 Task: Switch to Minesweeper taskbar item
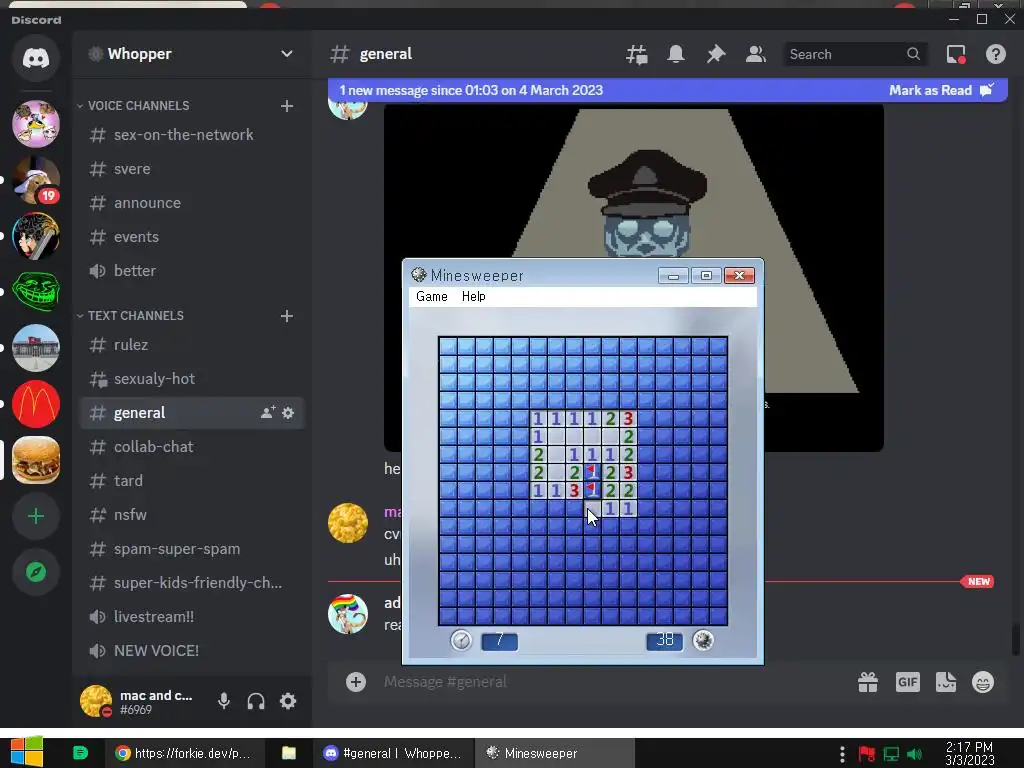pyautogui.click(x=554, y=753)
